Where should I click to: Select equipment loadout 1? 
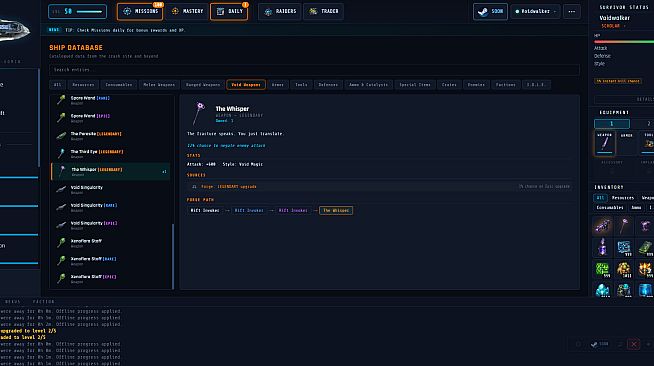[x=611, y=124]
